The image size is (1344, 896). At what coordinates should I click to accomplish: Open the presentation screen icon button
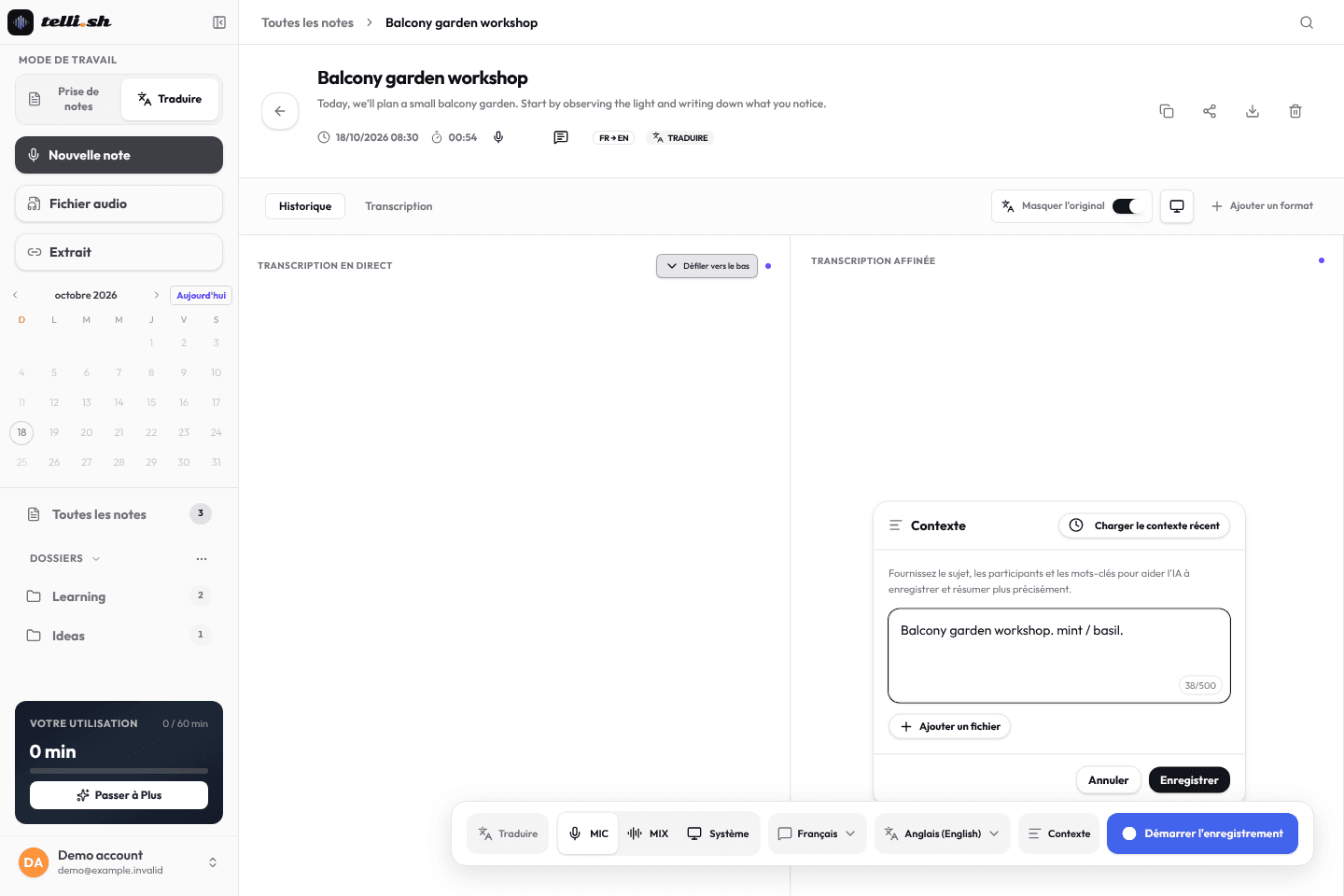tap(1177, 206)
